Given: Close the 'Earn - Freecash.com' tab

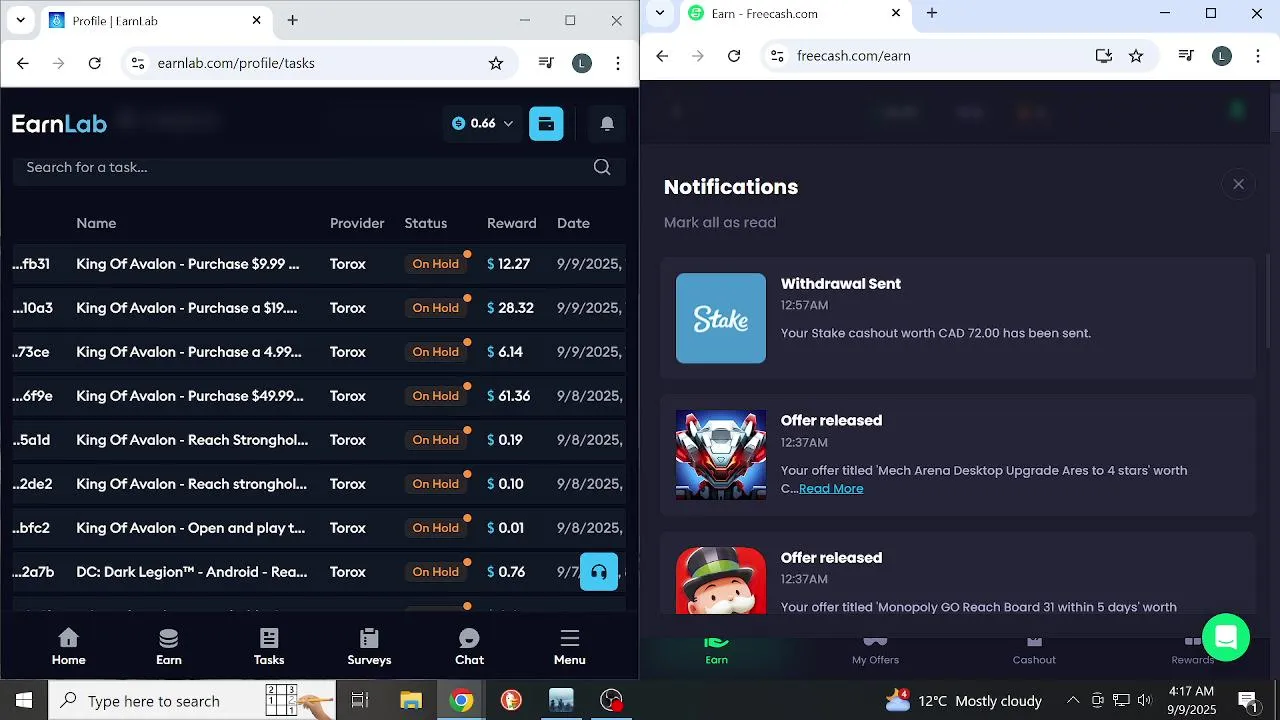Looking at the screenshot, I should 896,13.
